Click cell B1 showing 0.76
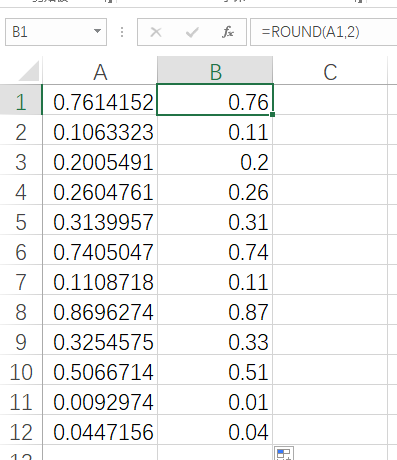This screenshot has height=460, width=397. 215,100
